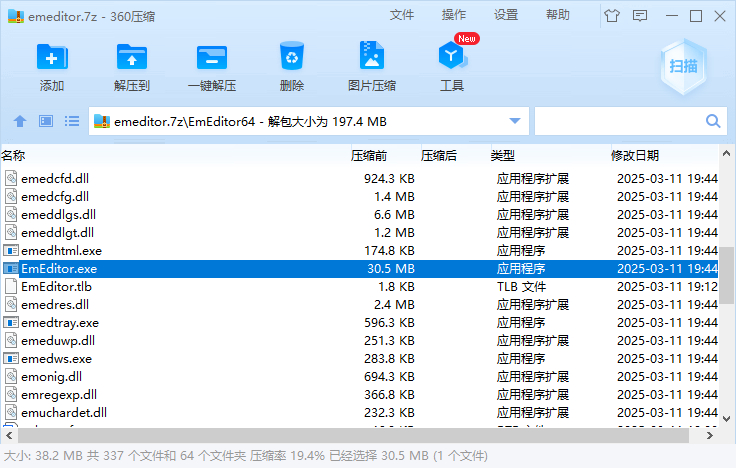Click the 扫描 (Scan) hexagon button

pos(683,66)
